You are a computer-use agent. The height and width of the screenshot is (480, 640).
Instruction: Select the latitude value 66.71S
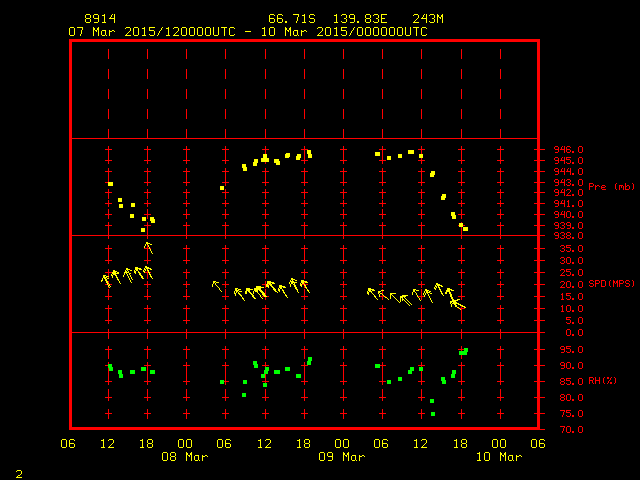point(287,19)
